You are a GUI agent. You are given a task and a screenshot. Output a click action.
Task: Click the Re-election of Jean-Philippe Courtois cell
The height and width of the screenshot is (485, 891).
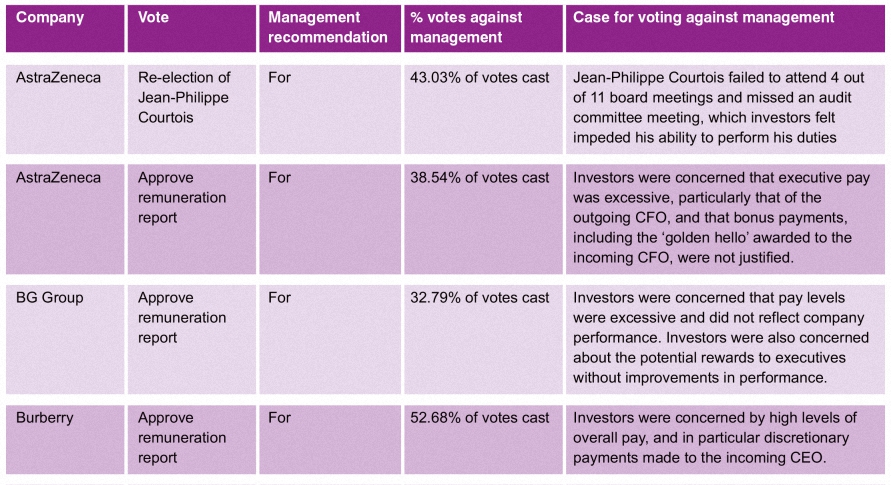click(x=191, y=109)
